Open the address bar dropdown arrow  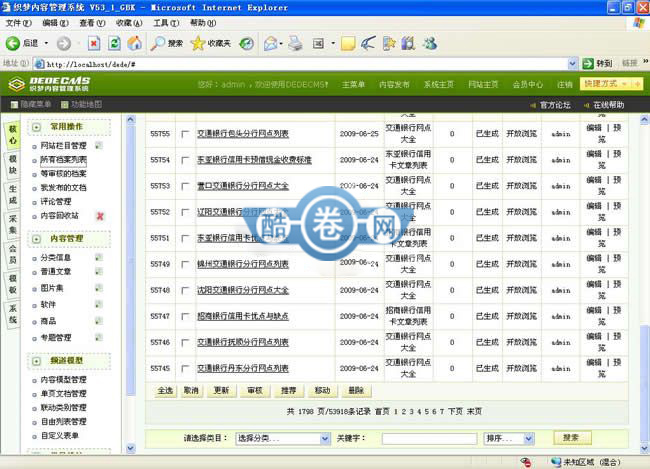pyautogui.click(x=572, y=63)
